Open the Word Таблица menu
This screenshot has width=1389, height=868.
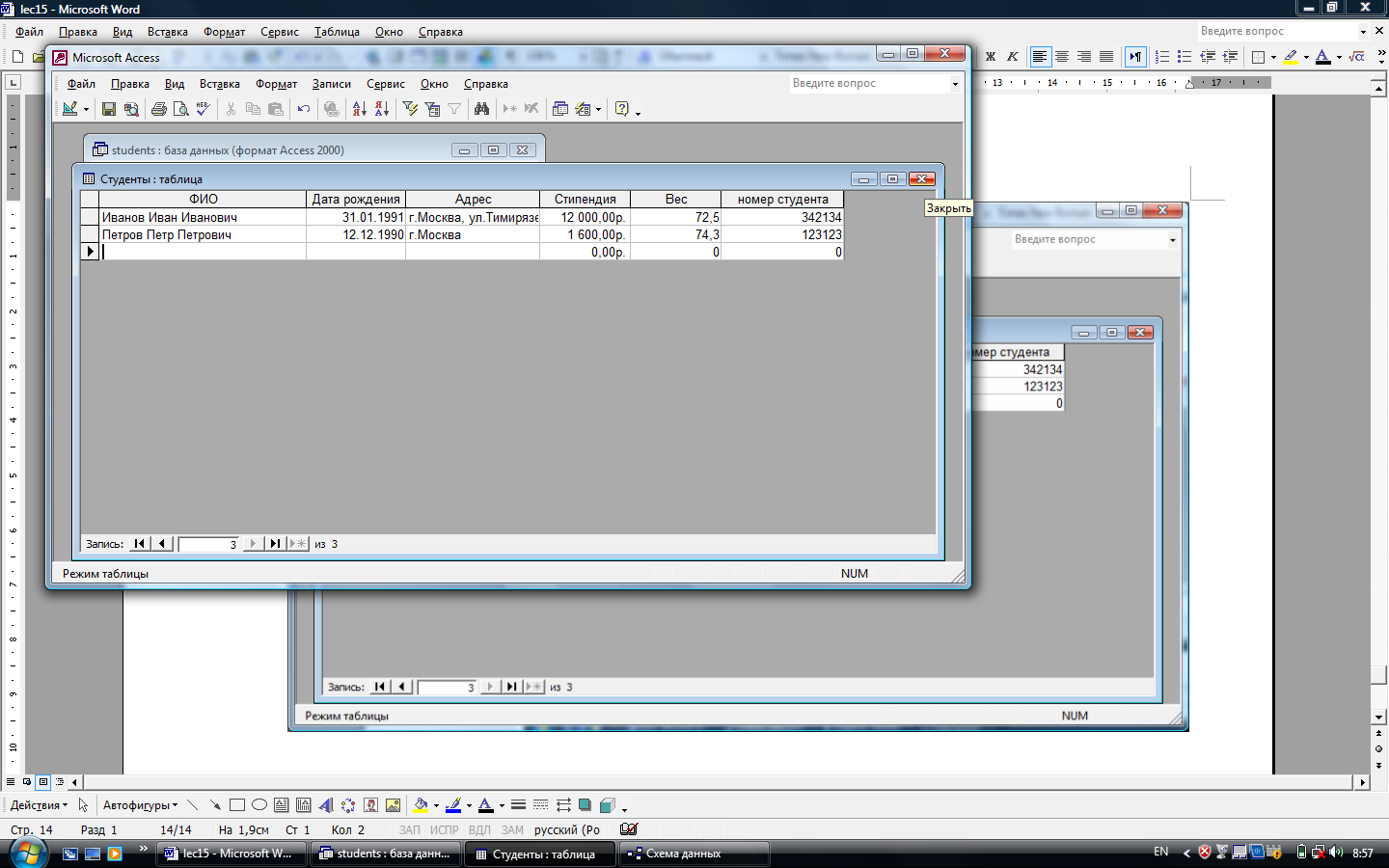tap(337, 32)
